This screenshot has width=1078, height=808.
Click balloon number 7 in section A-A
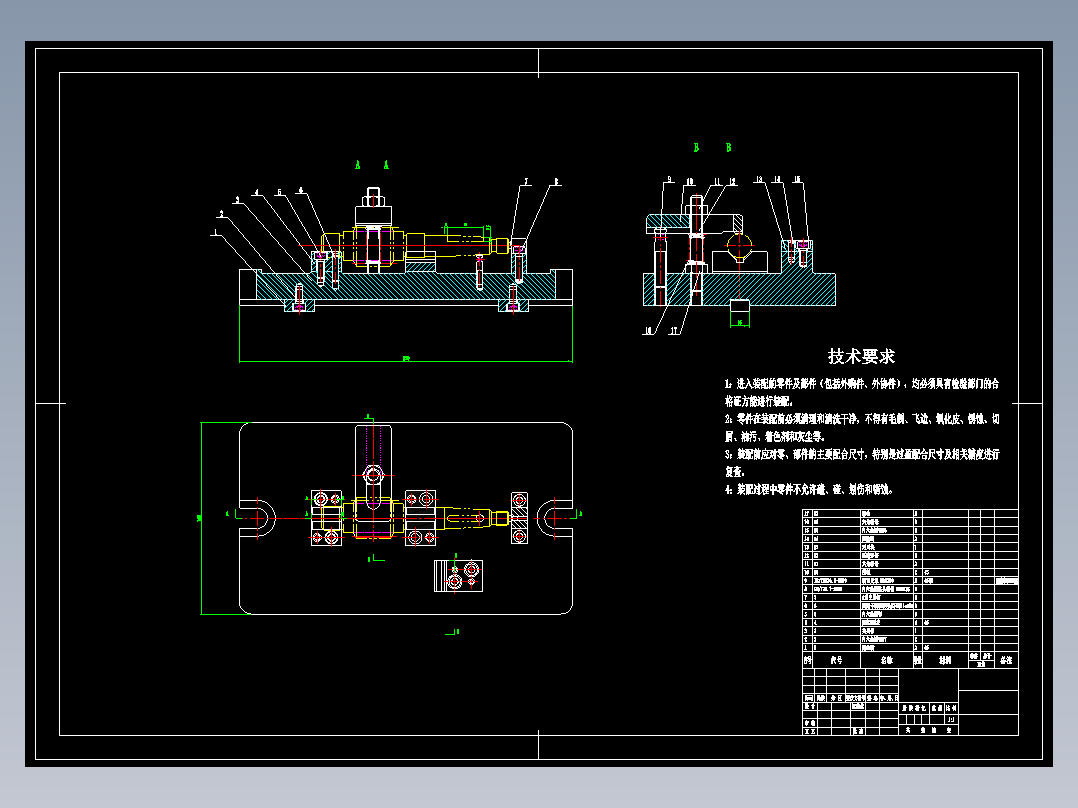point(527,182)
